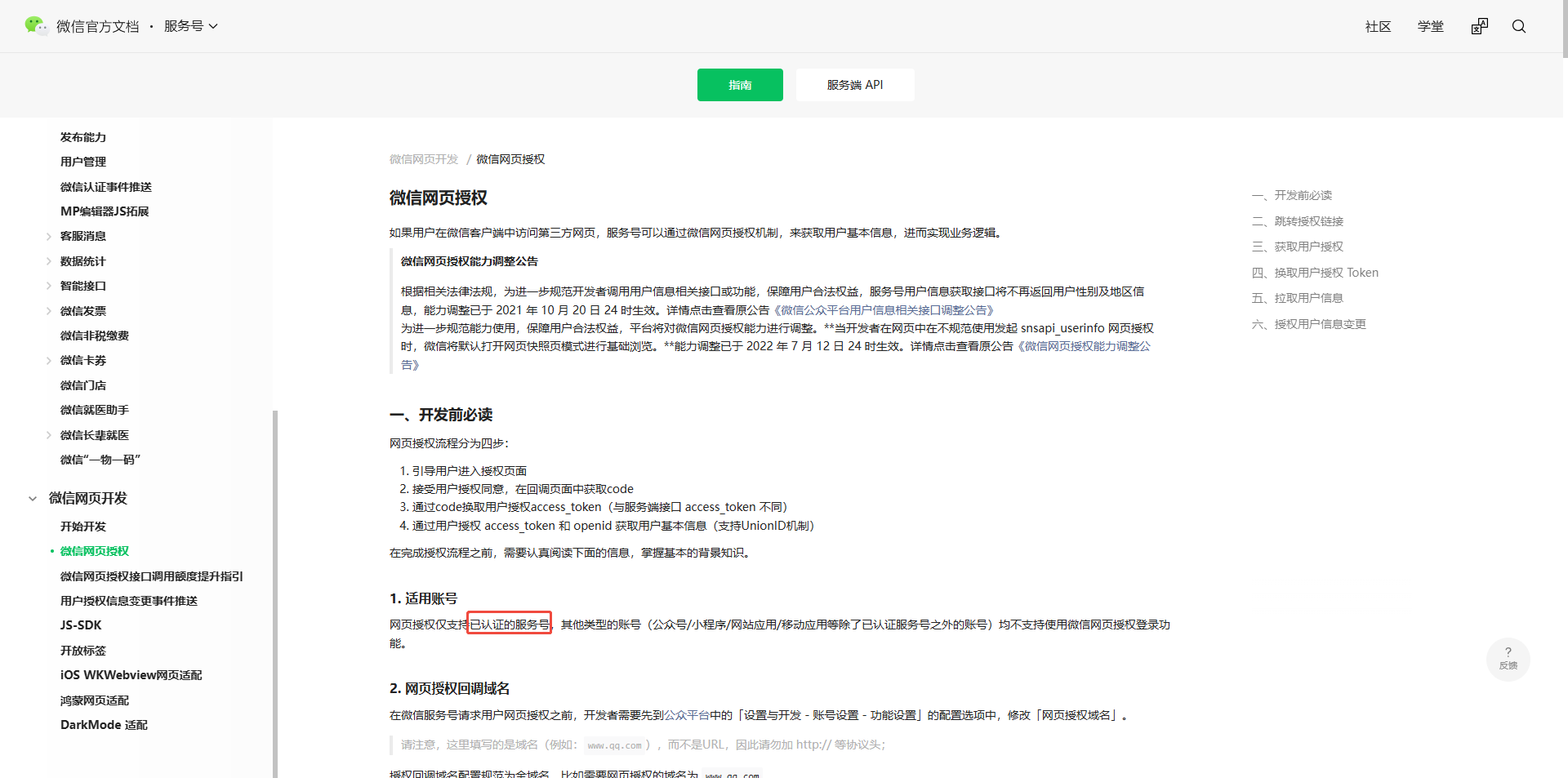Open 微信门店 in the sidebar

click(83, 385)
